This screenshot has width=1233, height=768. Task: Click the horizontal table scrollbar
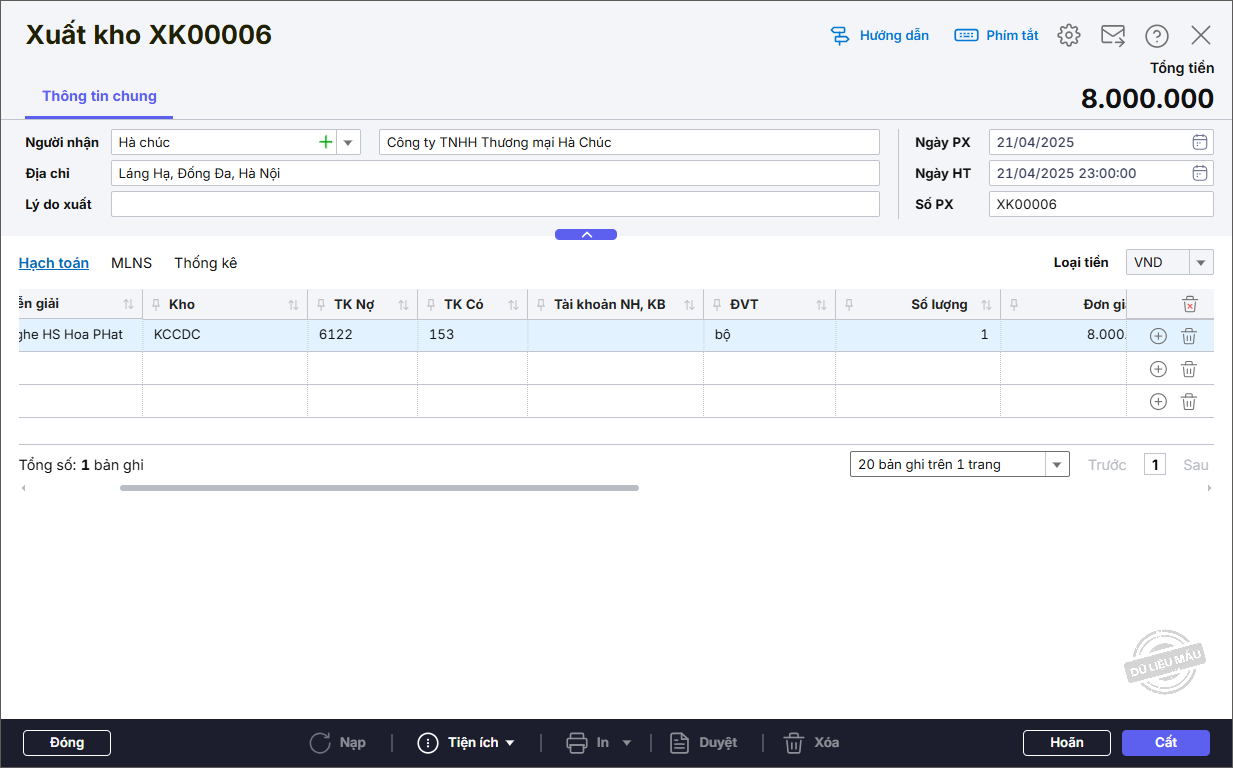[379, 488]
